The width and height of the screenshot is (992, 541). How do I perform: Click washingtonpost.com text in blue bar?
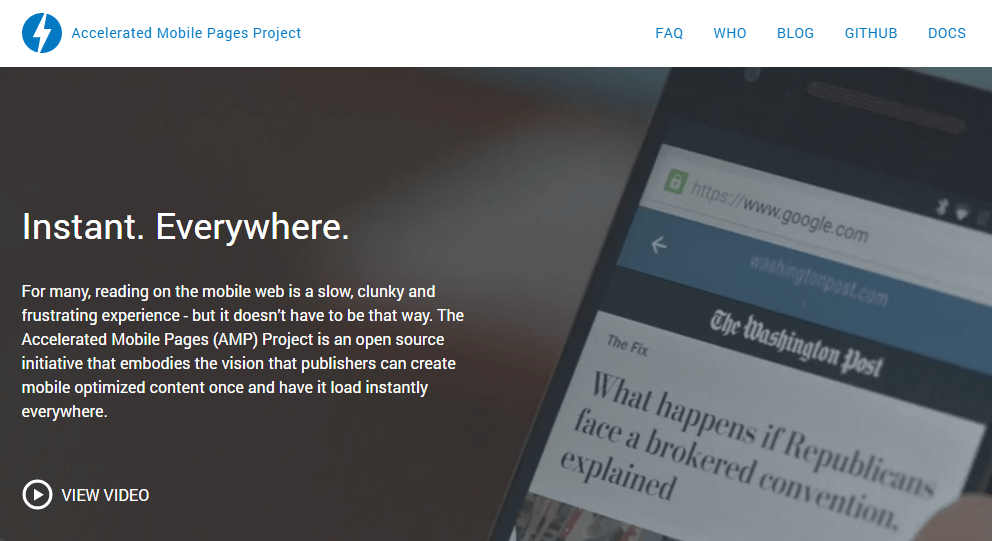point(819,279)
